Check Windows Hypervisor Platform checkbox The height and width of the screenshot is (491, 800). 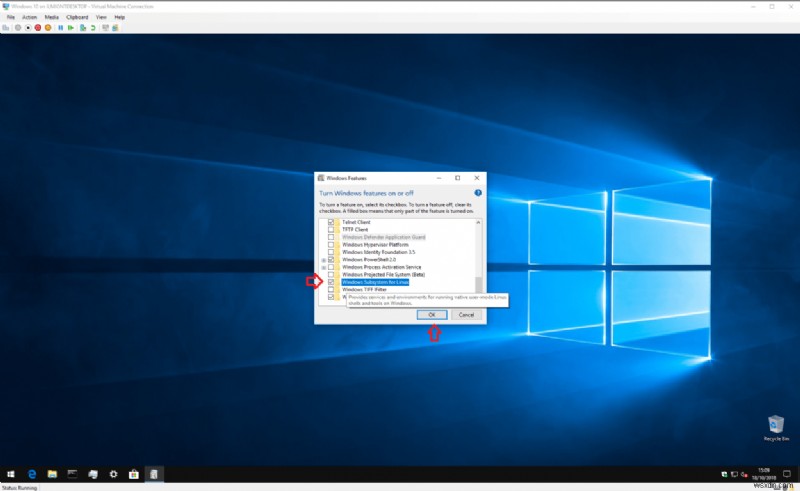pos(331,244)
